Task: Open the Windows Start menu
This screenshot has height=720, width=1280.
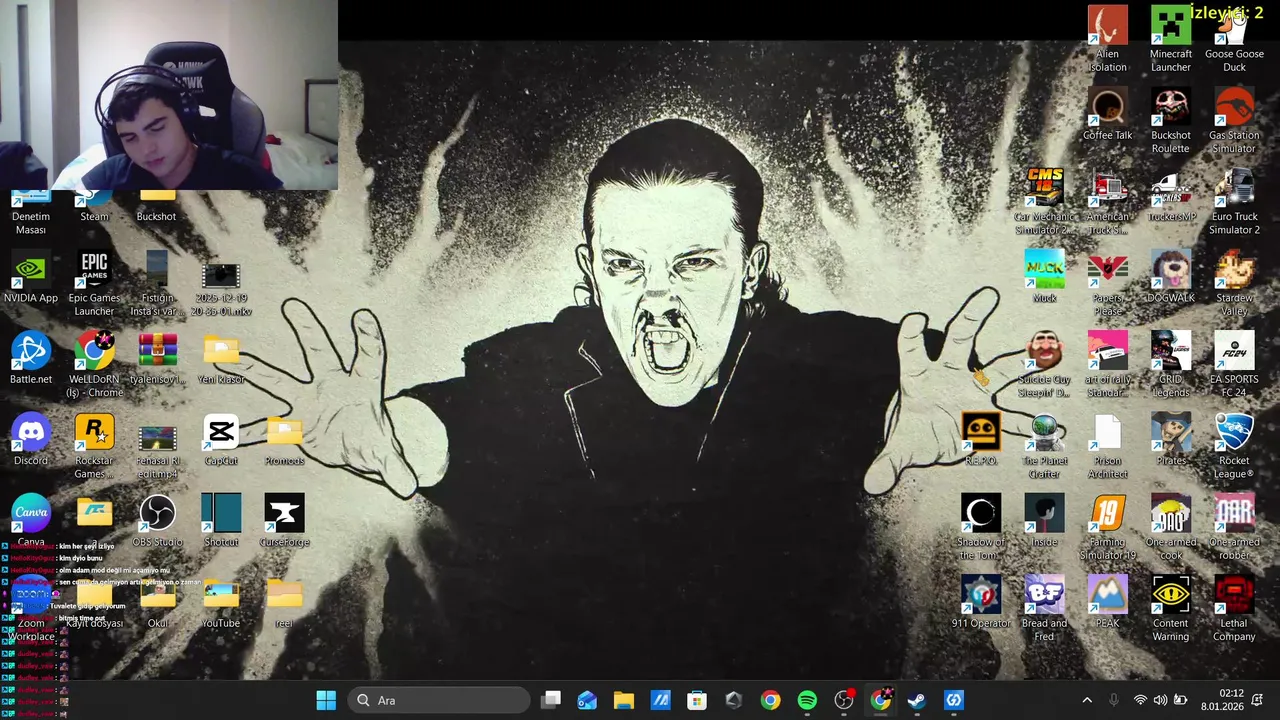Action: (x=326, y=700)
